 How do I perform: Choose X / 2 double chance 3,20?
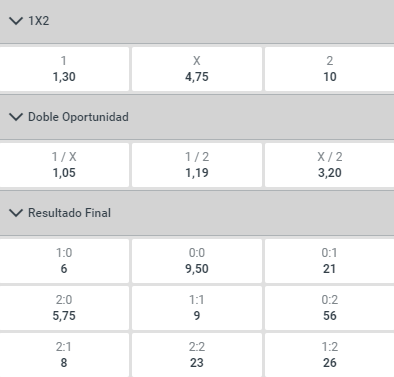tap(329, 165)
